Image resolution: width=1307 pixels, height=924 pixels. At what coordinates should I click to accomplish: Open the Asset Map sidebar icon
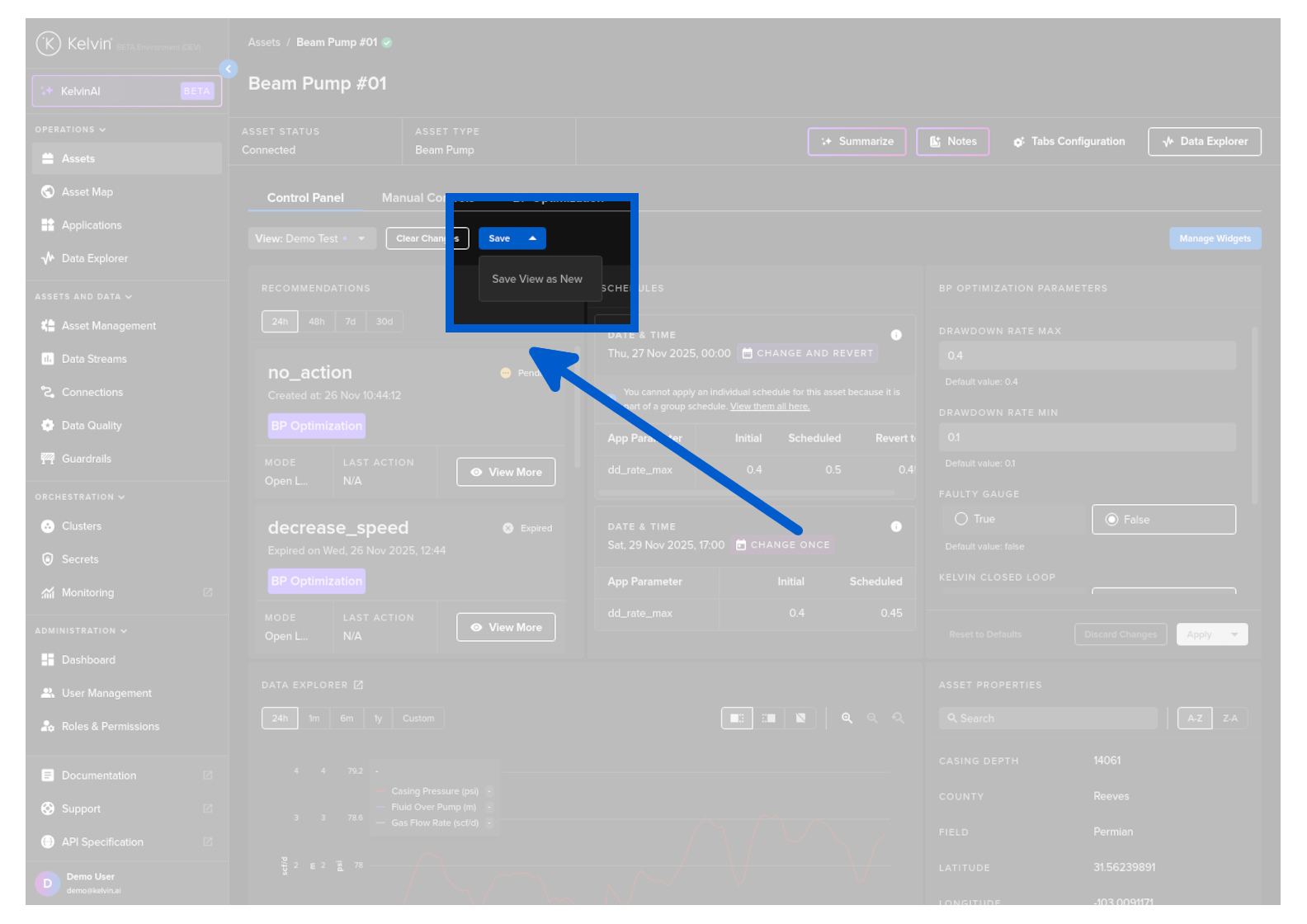[48, 192]
